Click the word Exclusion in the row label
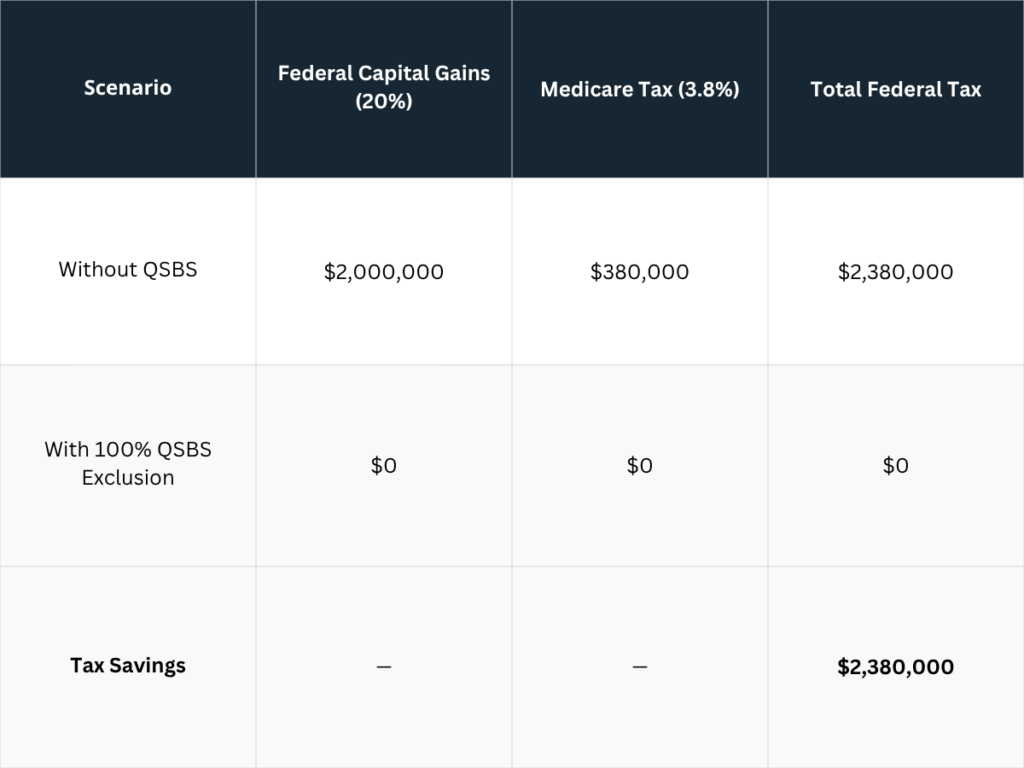Image resolution: width=1024 pixels, height=768 pixels. 128,478
